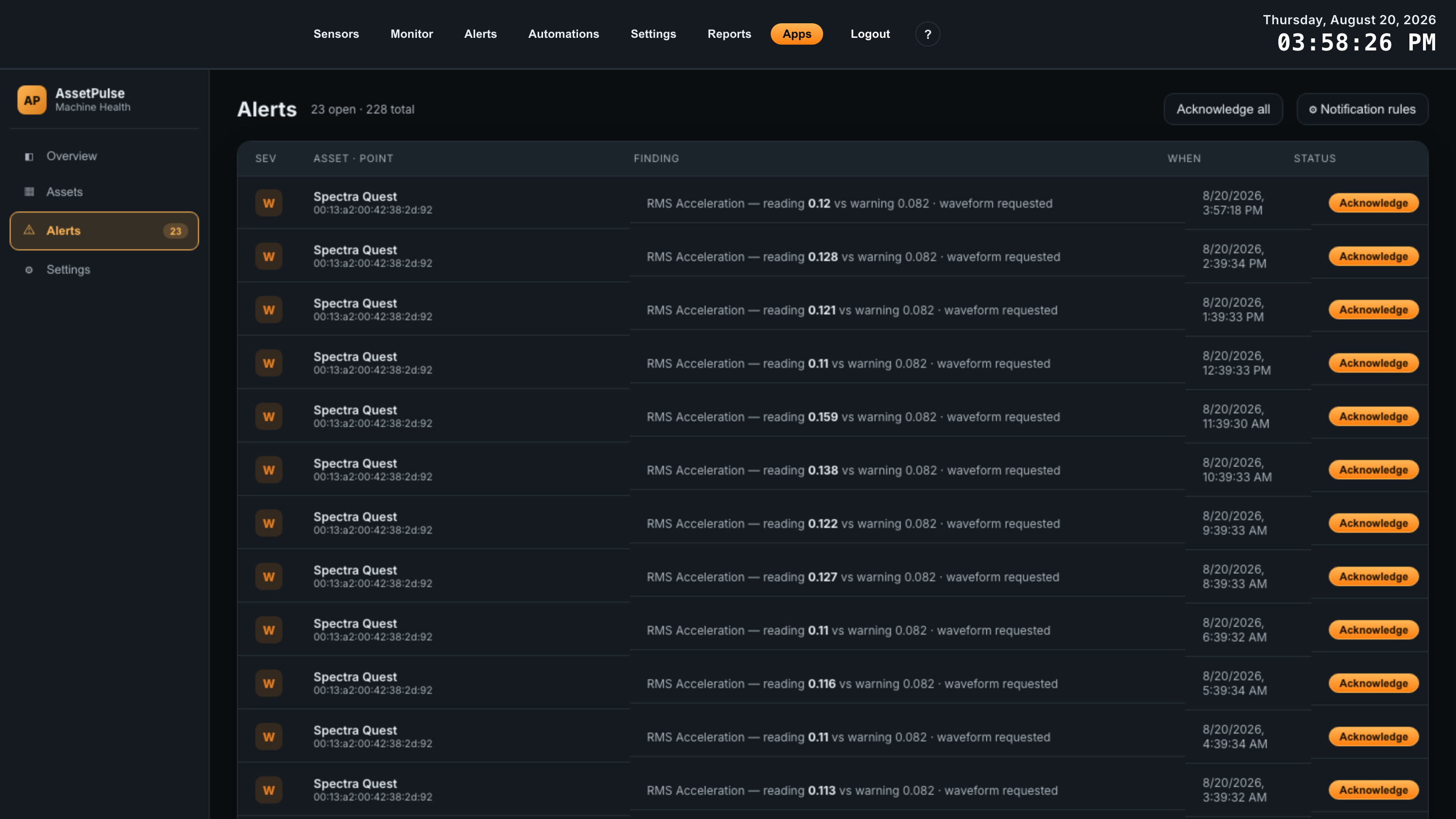1456x819 pixels.
Task: Click W severity icon for 11:39:30 AM alert
Action: coord(268,417)
